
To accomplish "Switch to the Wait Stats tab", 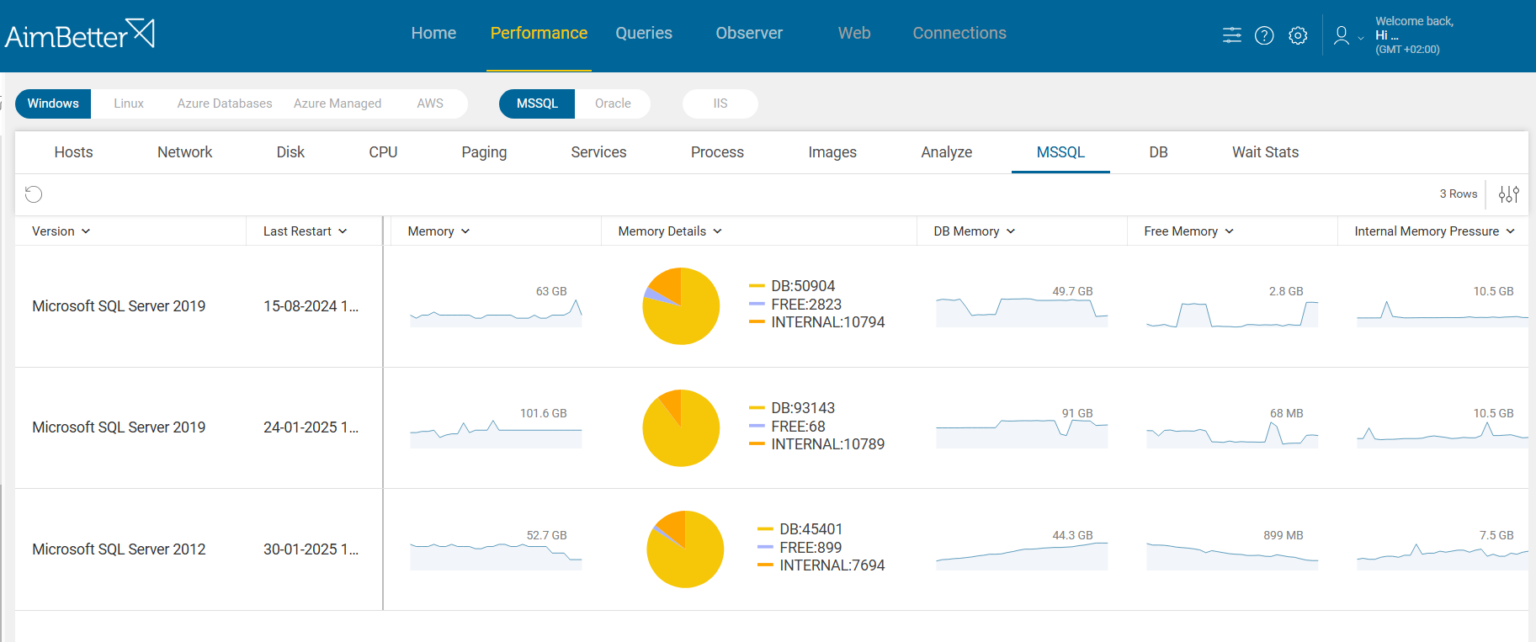I will [1264, 152].
